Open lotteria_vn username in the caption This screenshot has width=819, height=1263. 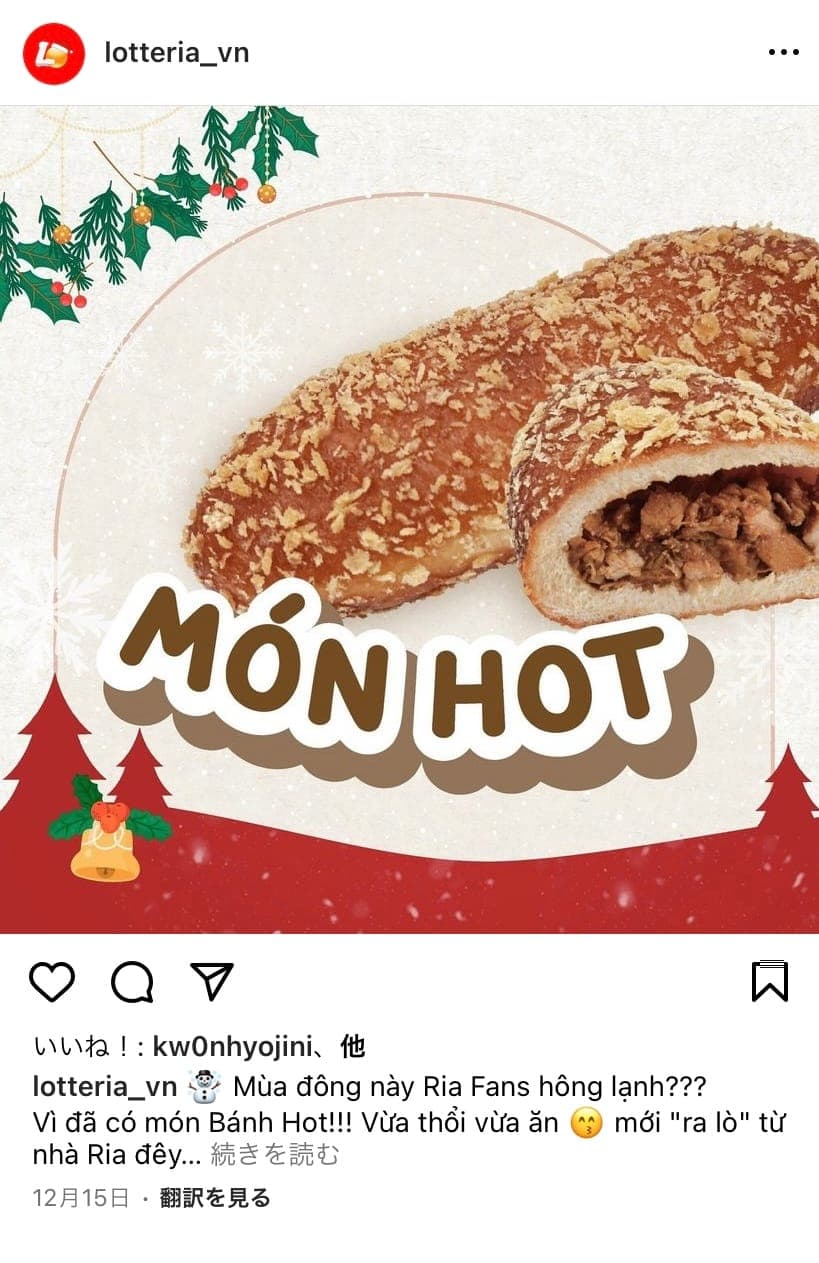click(x=106, y=1086)
